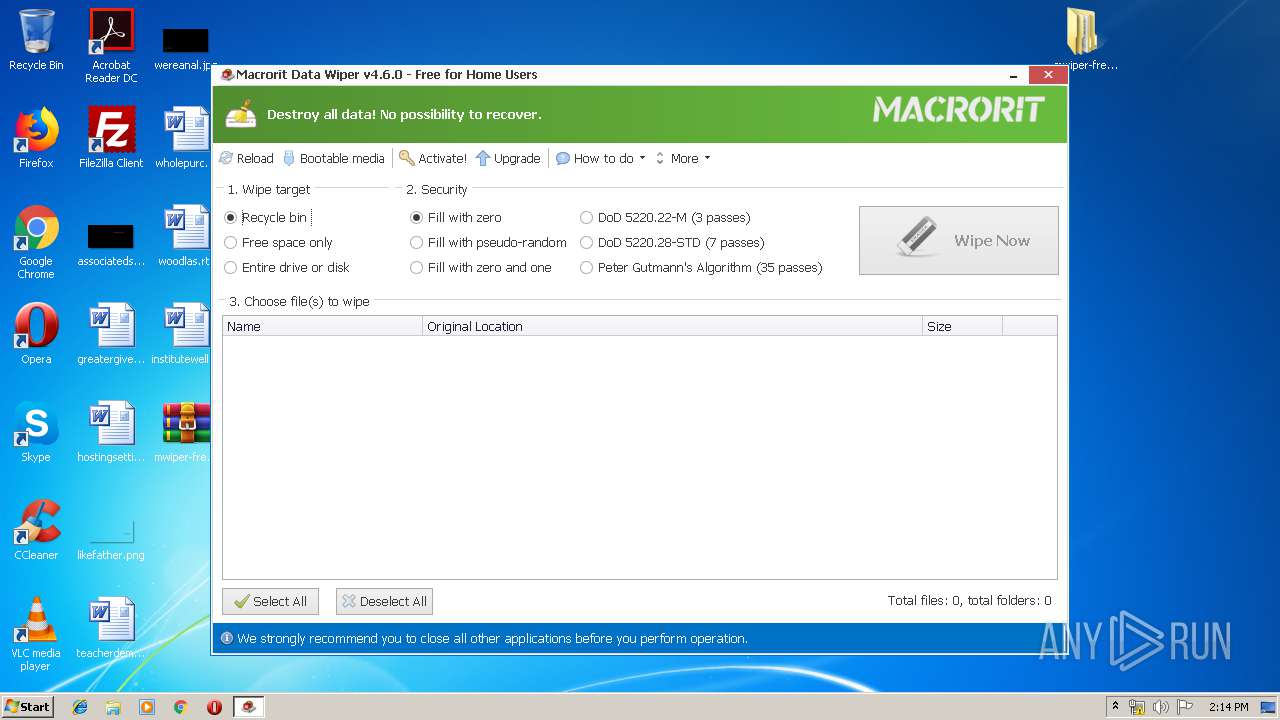
Task: Sort list by Size column header
Action: 962,326
